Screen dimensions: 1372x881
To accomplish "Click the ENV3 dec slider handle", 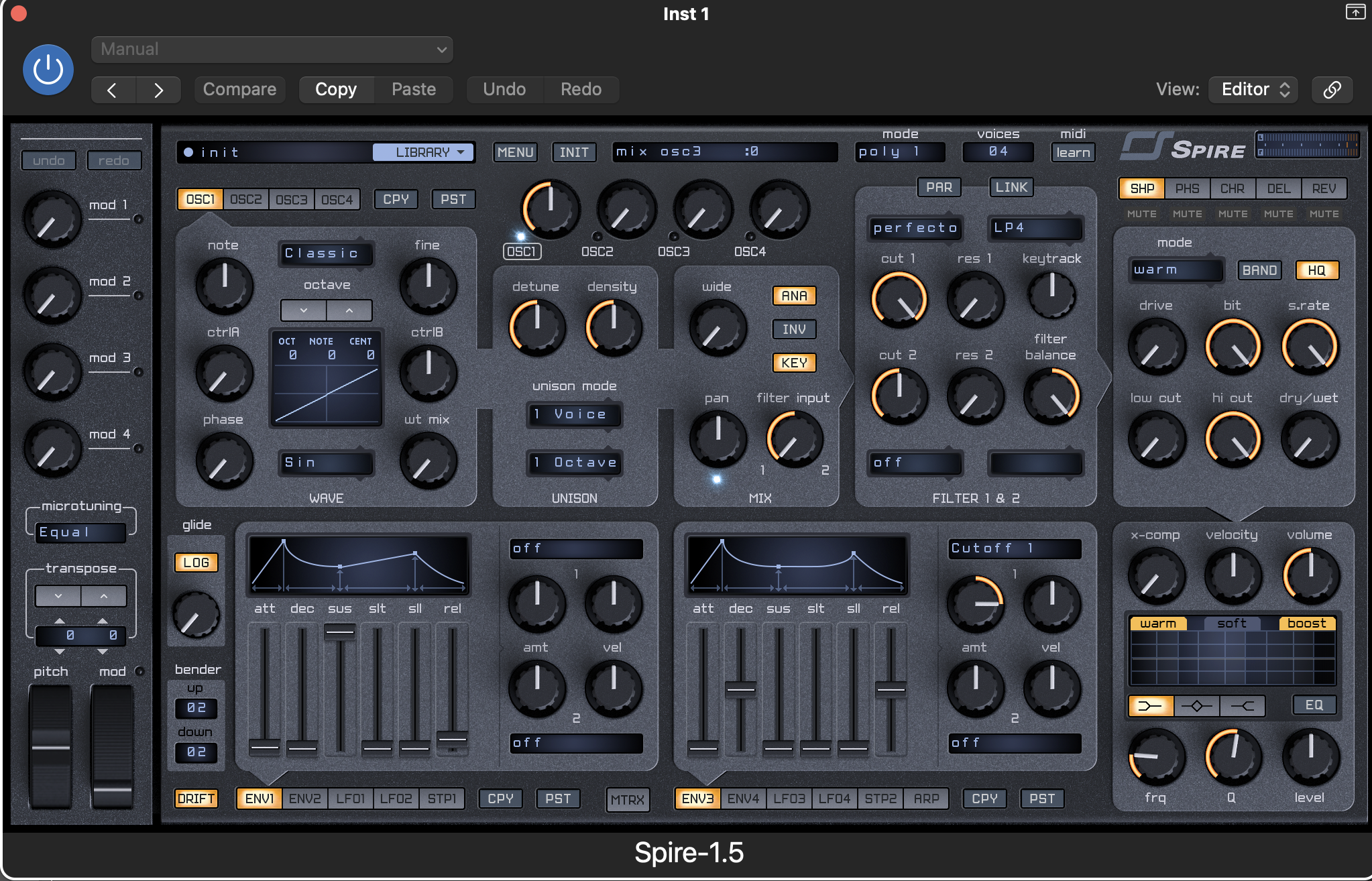I will 741,689.
